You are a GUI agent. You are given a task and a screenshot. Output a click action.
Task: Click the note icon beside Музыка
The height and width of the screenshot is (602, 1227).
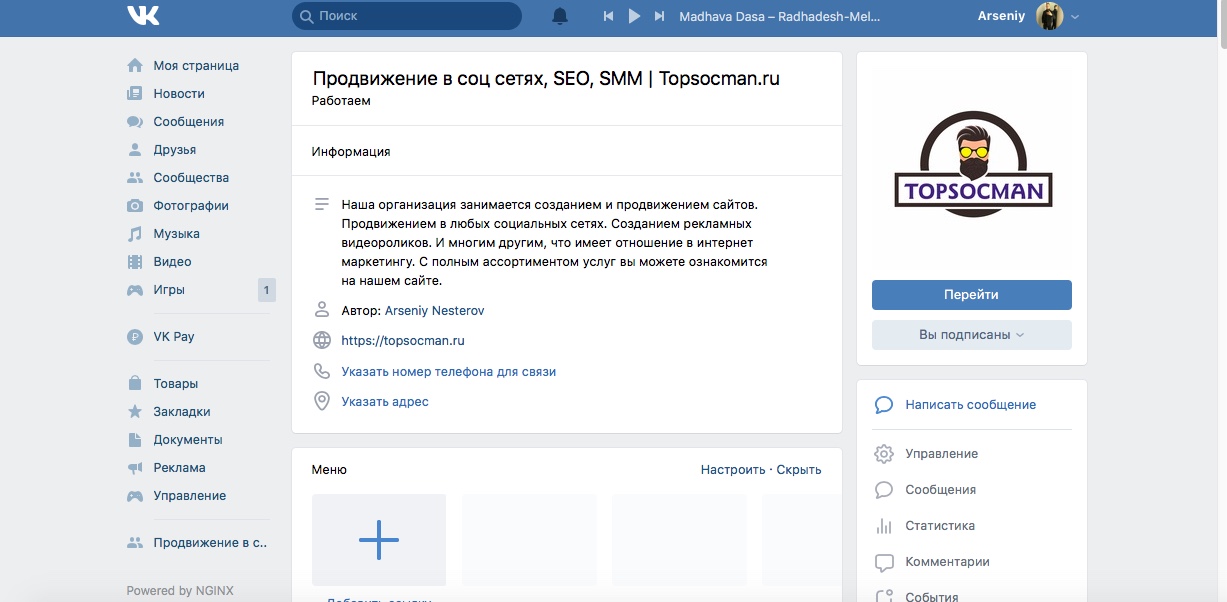point(135,233)
